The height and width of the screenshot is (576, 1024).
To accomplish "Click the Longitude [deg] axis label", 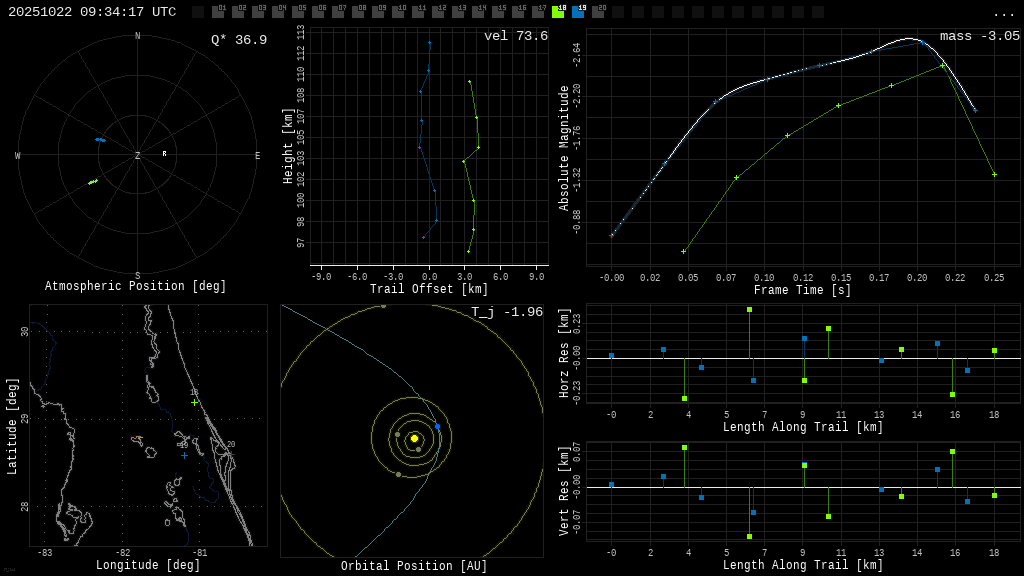I will tap(148, 564).
